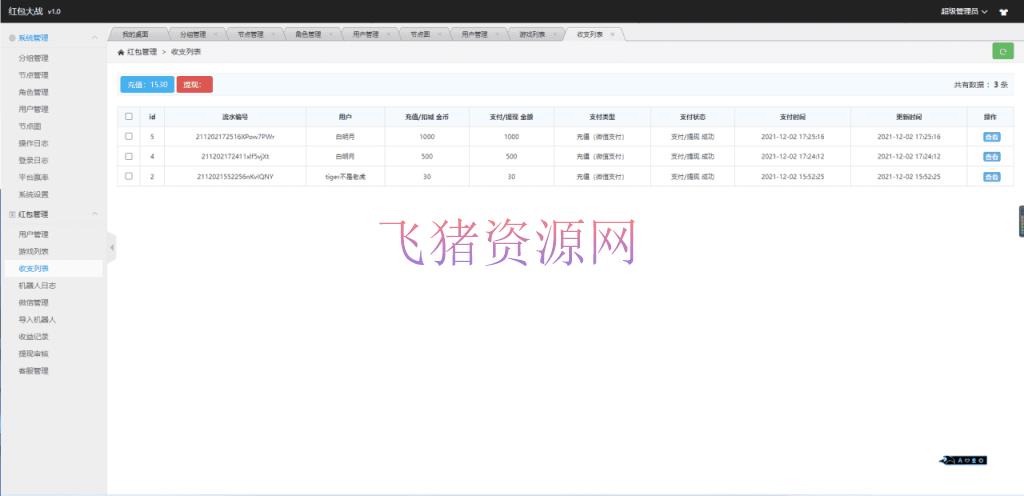Collapse the 系统管理 menu section
The image size is (1024, 496).
(95, 39)
